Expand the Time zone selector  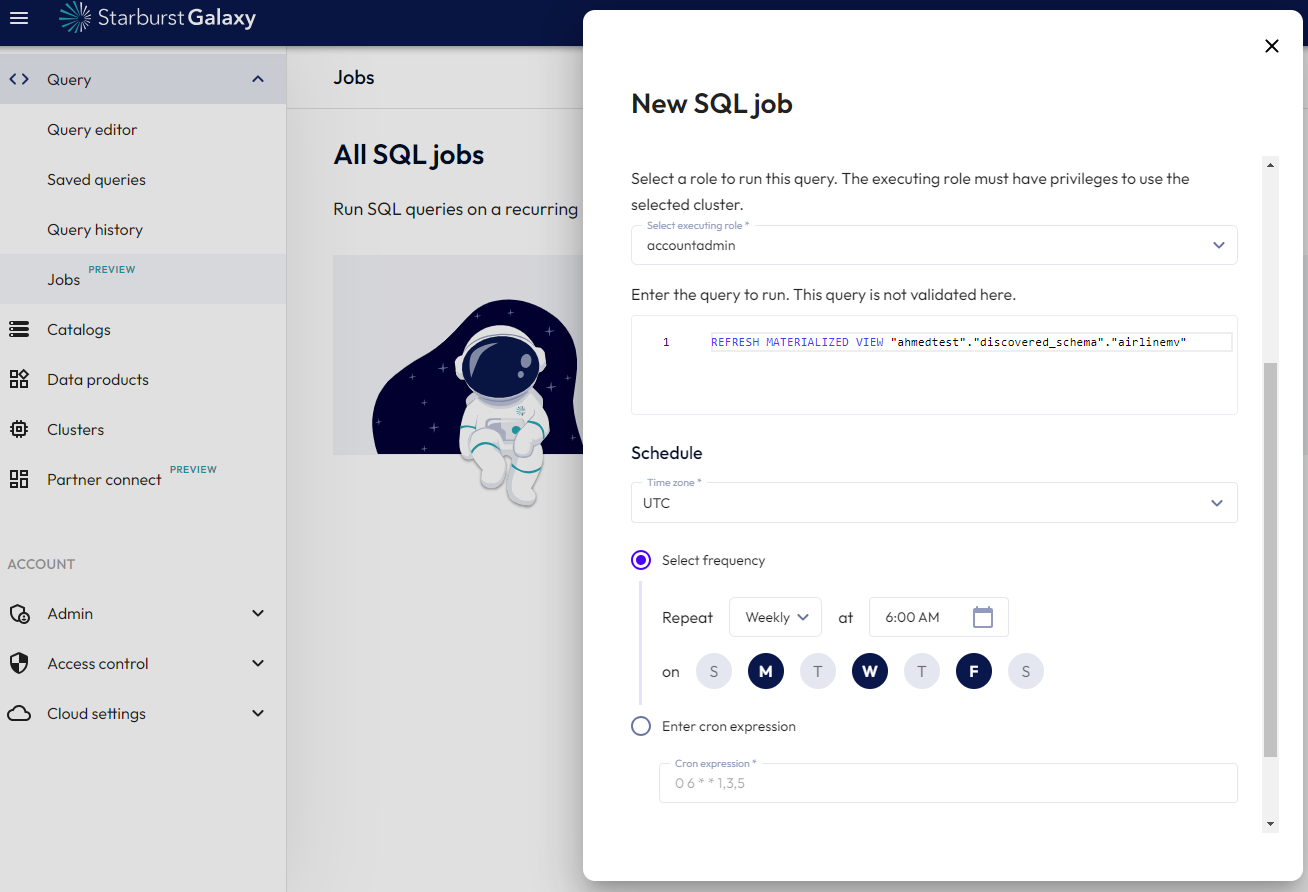1217,503
